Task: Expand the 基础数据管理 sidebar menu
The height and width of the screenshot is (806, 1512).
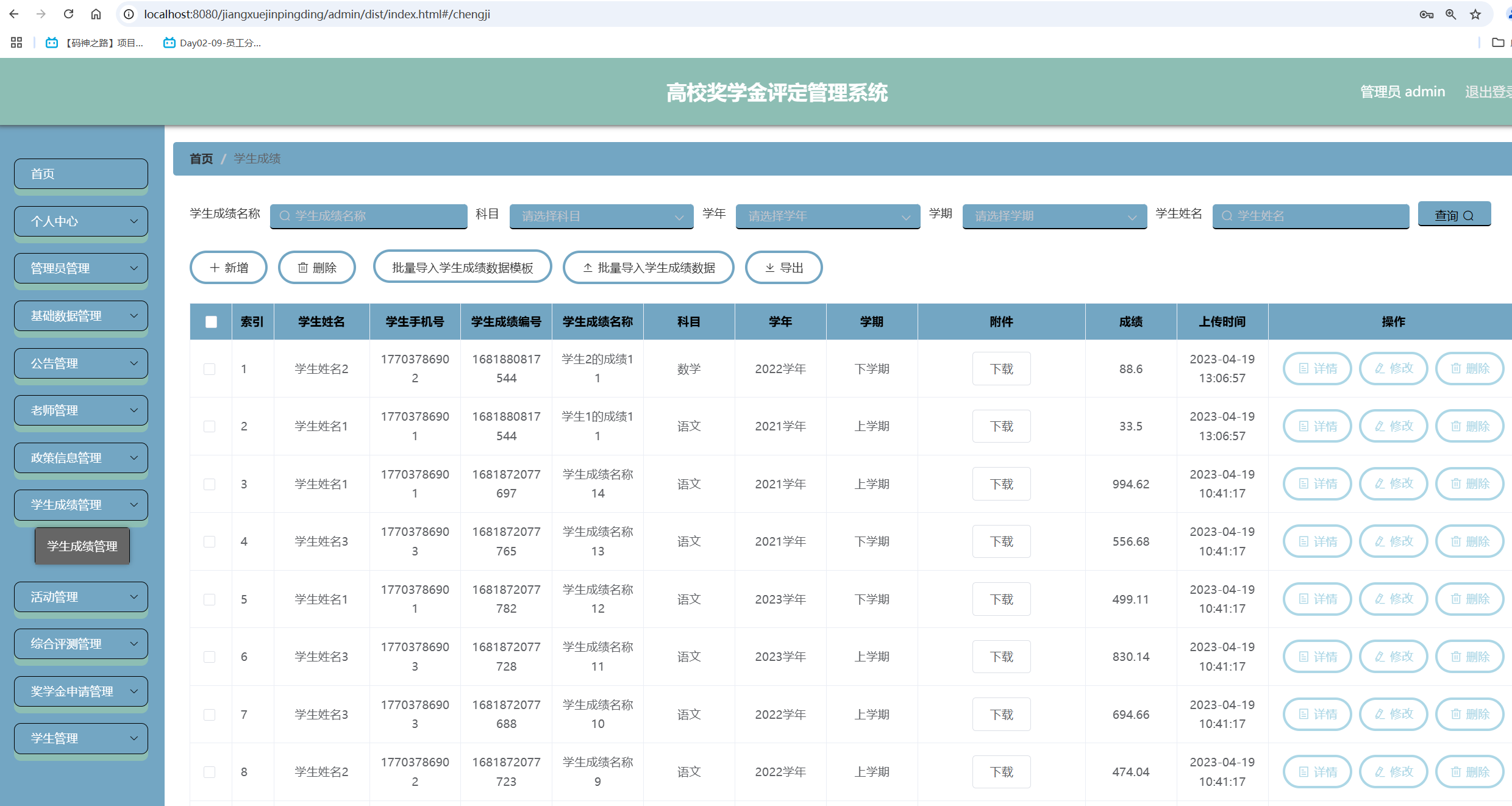Action: pyautogui.click(x=81, y=316)
